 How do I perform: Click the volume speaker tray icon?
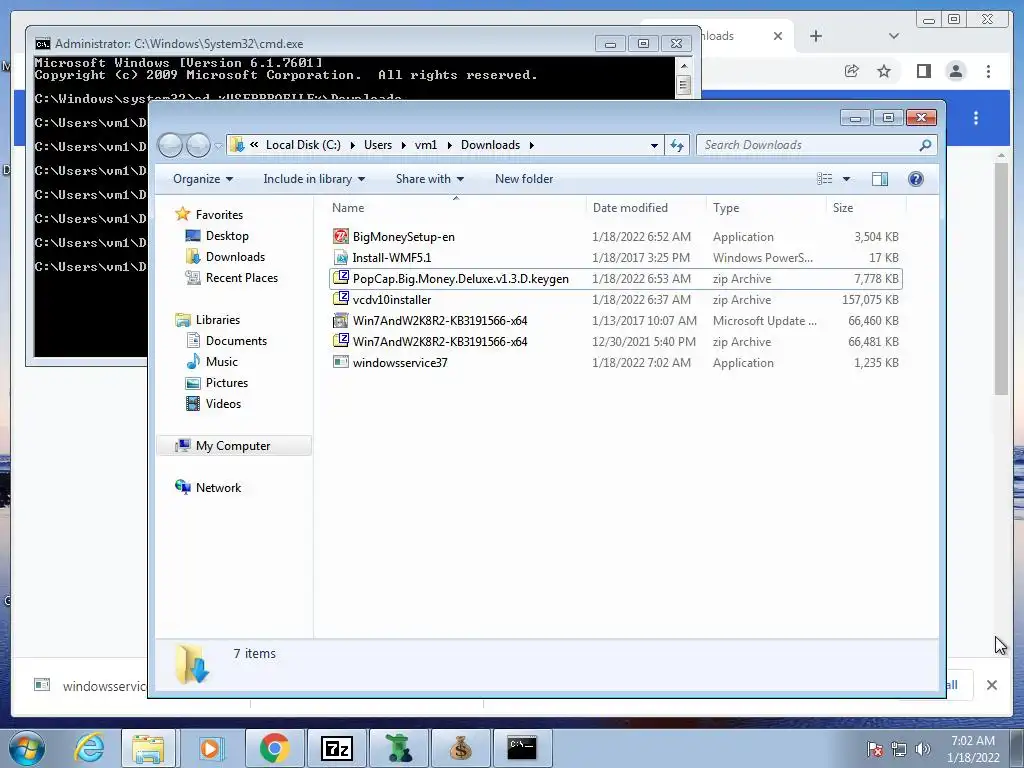pyautogui.click(x=923, y=749)
